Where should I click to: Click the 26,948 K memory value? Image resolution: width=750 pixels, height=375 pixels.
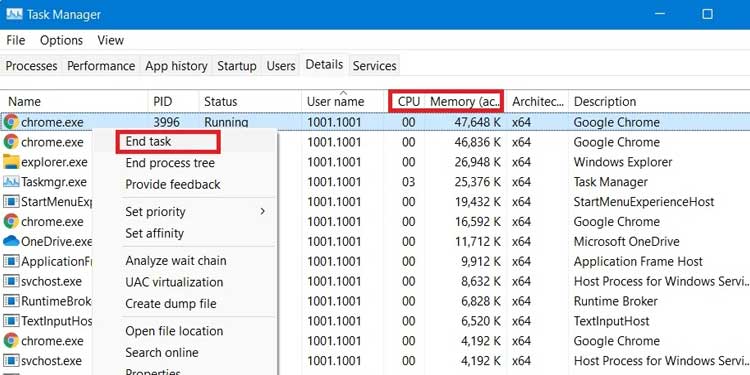478,162
